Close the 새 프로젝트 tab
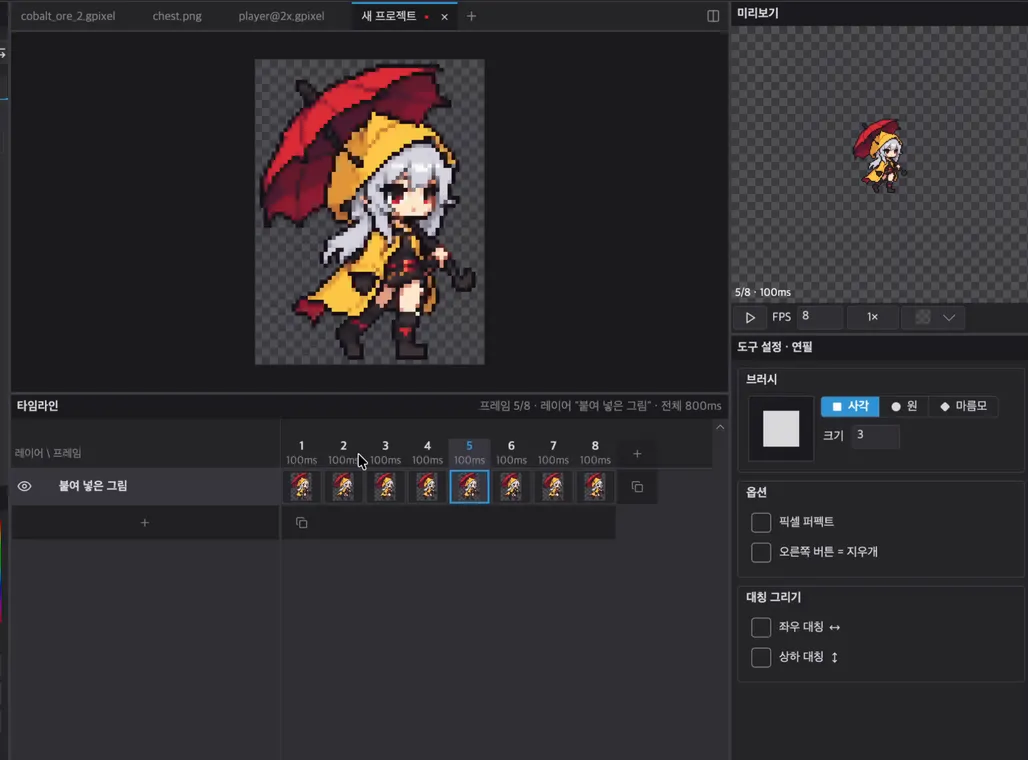 [445, 17]
